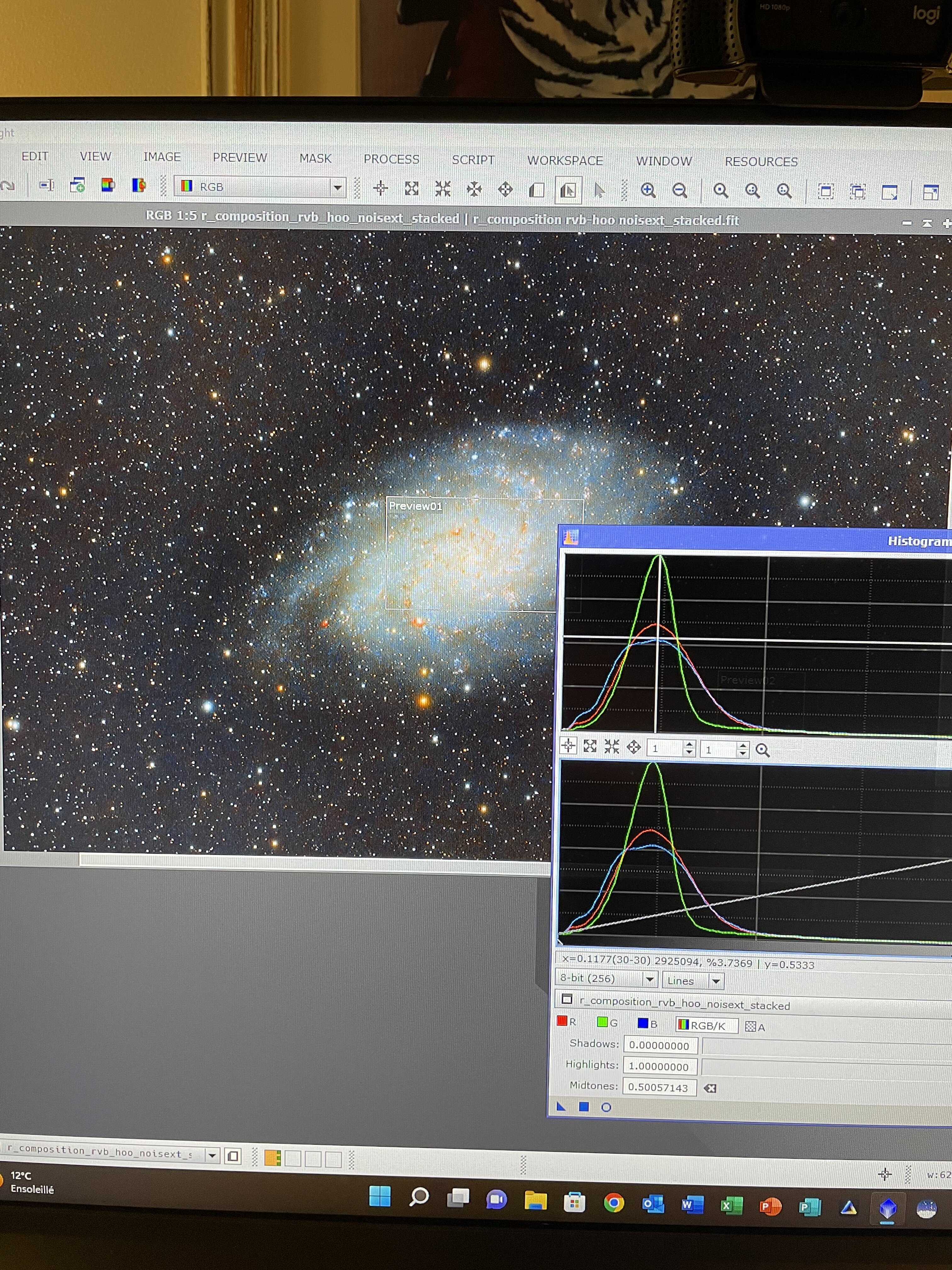Click the Preview01 label on the image
The width and height of the screenshot is (952, 1270).
tap(416, 506)
